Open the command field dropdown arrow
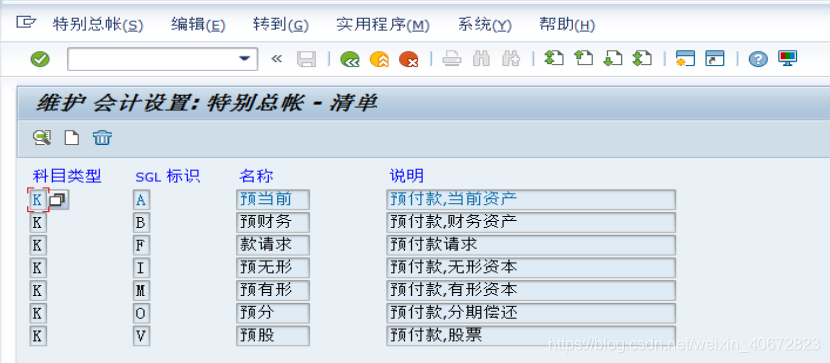The height and width of the screenshot is (363, 830). pyautogui.click(x=244, y=59)
